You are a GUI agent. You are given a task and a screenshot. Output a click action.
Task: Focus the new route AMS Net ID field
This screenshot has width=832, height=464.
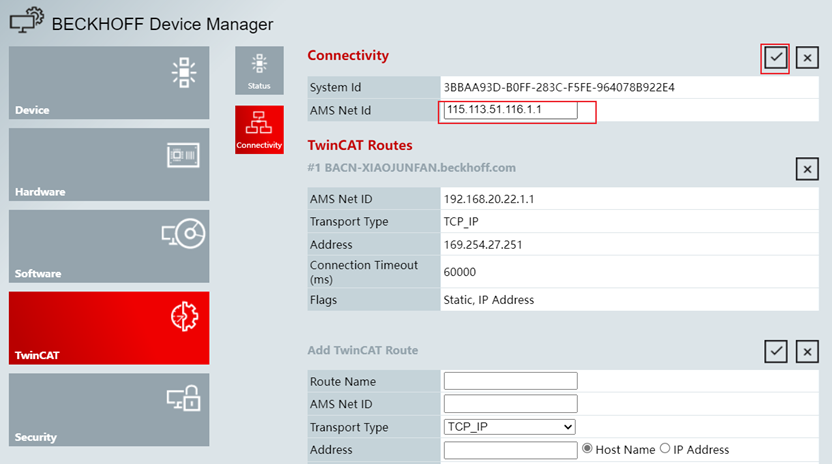click(x=510, y=403)
